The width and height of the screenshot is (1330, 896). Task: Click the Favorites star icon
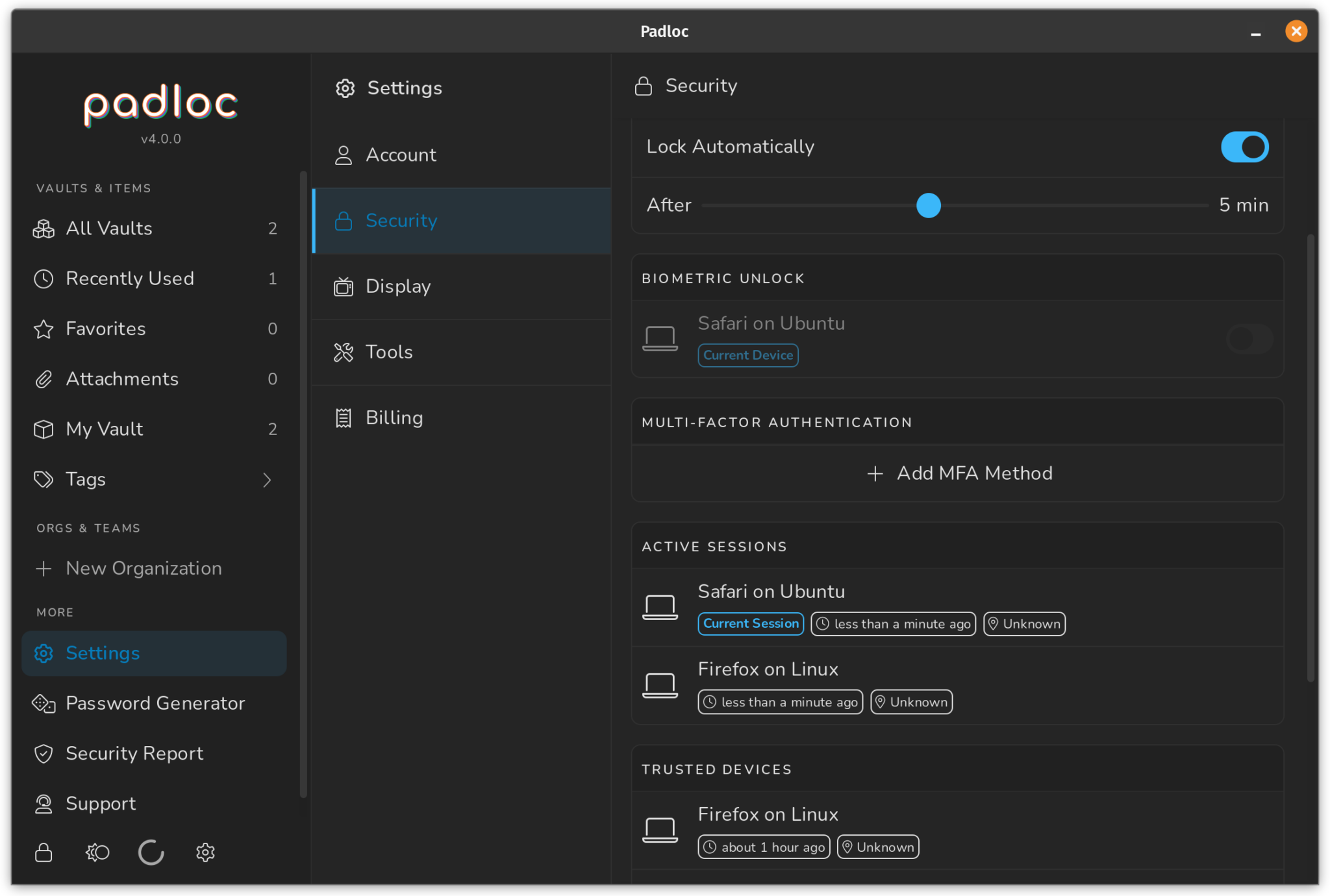coord(43,329)
